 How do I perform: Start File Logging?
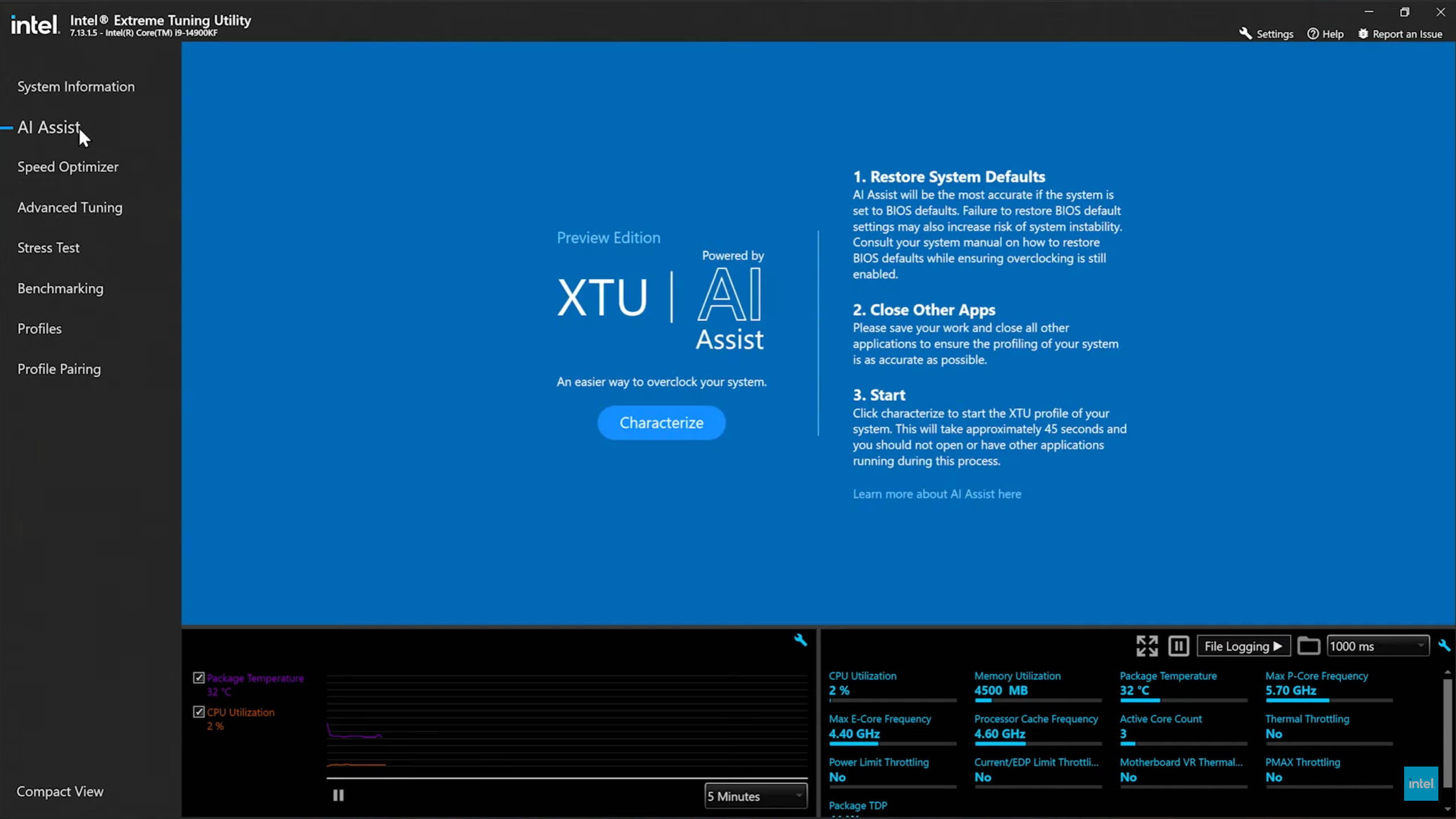click(1243, 646)
